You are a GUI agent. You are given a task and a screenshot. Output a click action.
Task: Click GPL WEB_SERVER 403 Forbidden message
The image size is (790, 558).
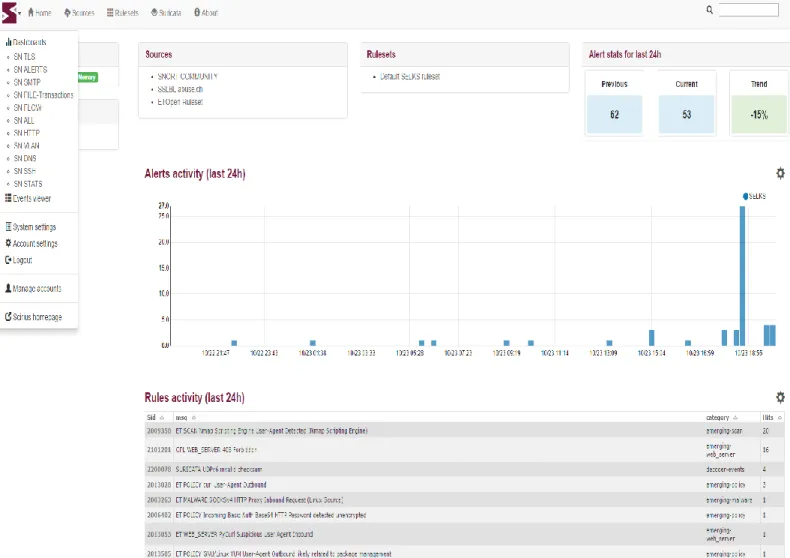[216, 450]
